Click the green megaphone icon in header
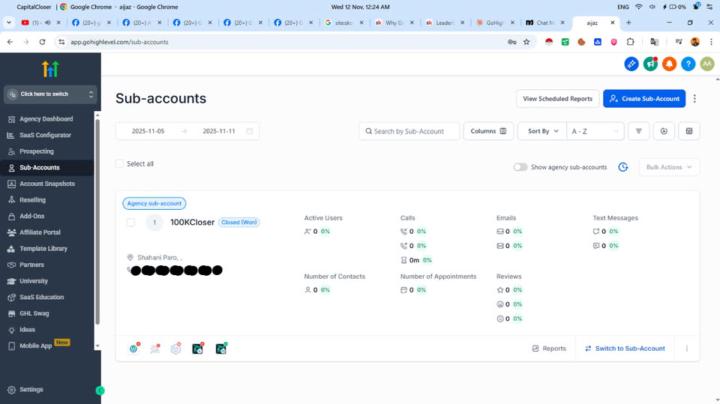The image size is (720, 404). [x=651, y=64]
